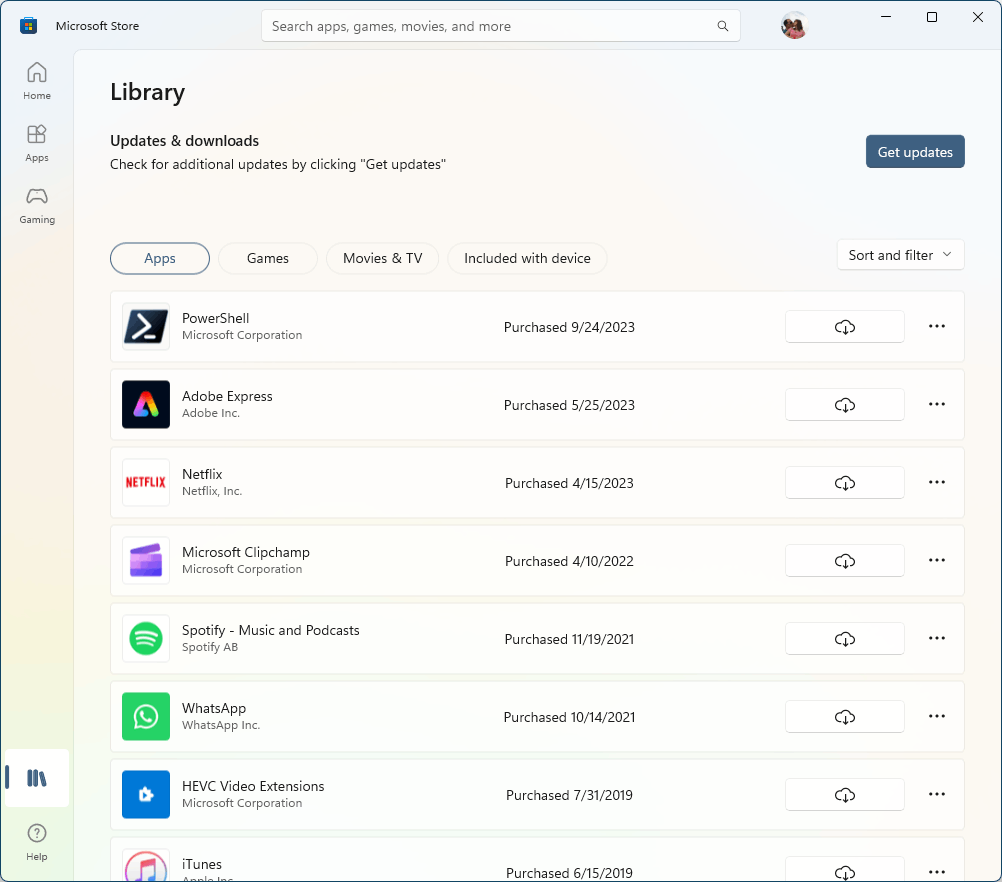
Task: Open more options for Spotify
Action: click(x=936, y=638)
